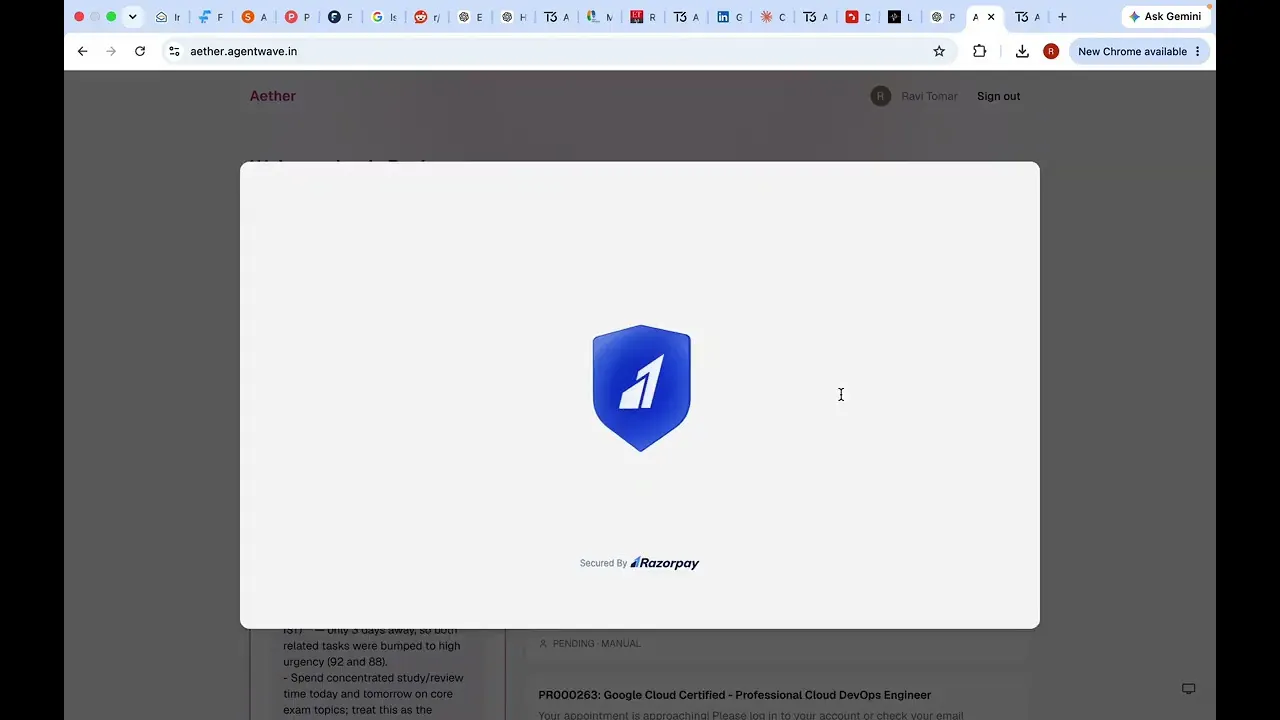Click the macOS green fullscreen window button

(x=111, y=17)
